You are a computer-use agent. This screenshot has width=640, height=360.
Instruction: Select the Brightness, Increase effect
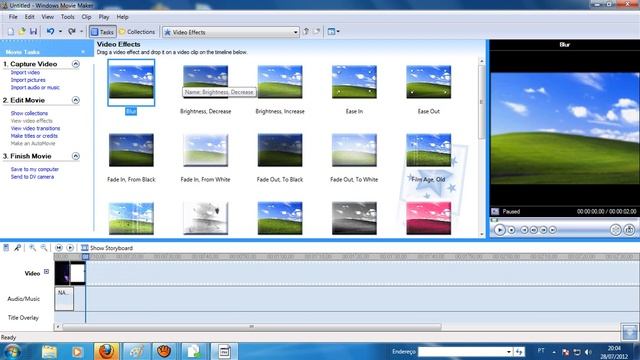pos(280,82)
